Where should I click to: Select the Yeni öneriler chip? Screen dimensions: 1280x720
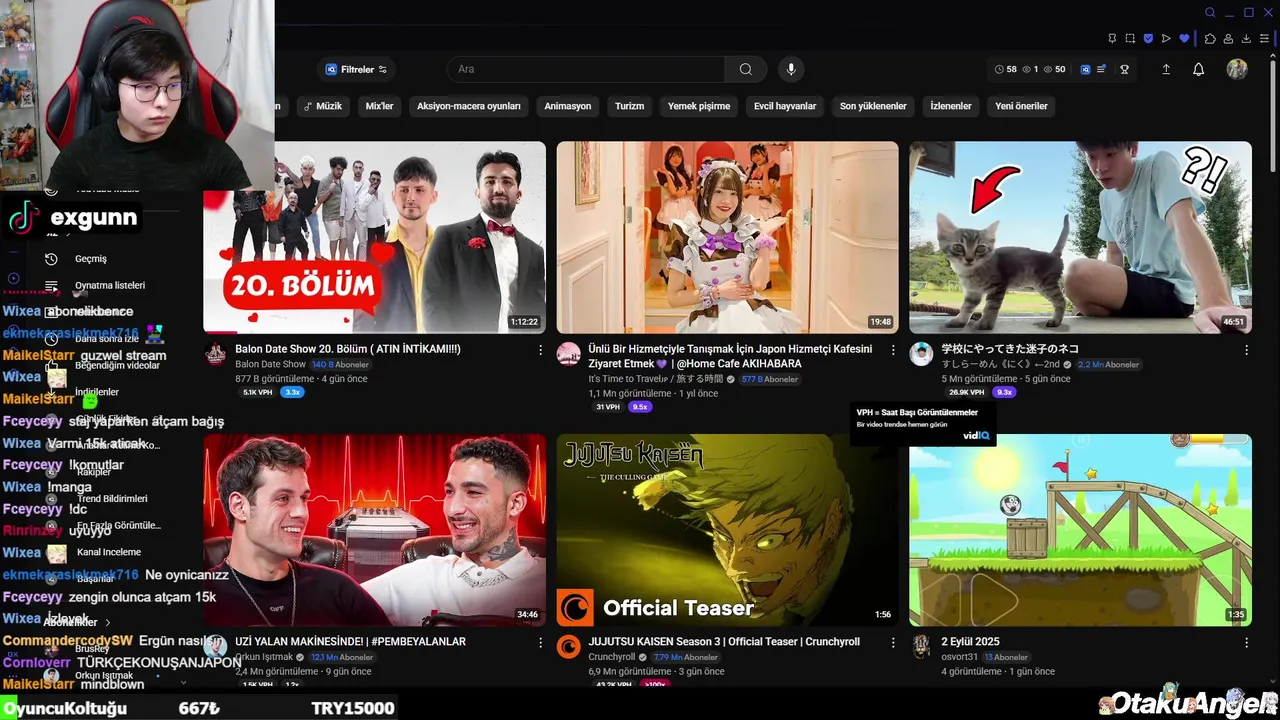pyautogui.click(x=1021, y=106)
